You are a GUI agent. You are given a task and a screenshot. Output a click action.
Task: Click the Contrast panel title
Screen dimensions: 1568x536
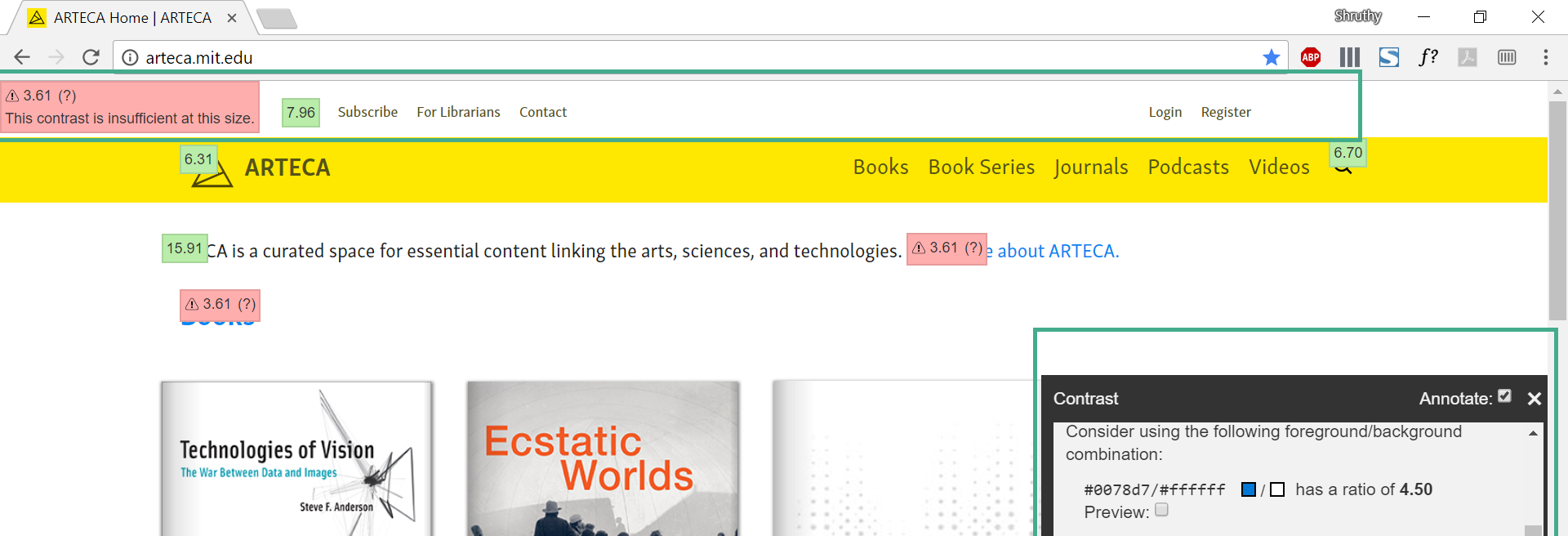point(1085,399)
